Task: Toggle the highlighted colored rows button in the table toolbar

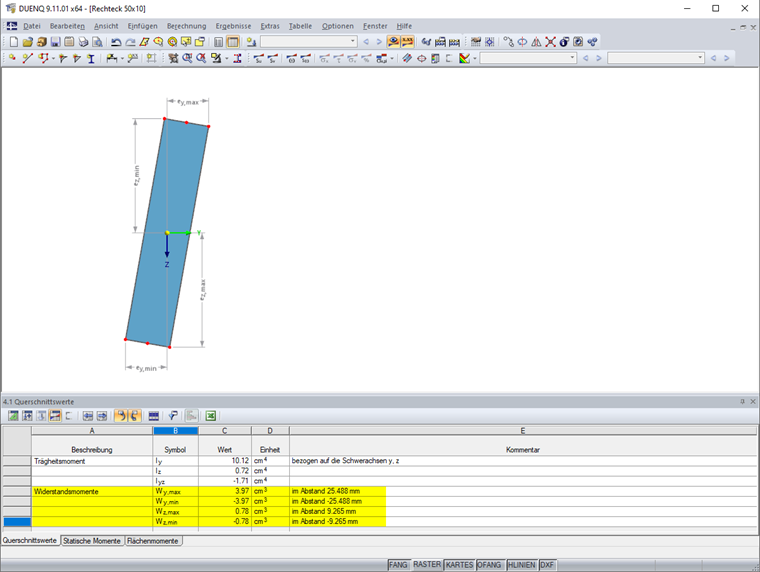Action: (x=55, y=416)
